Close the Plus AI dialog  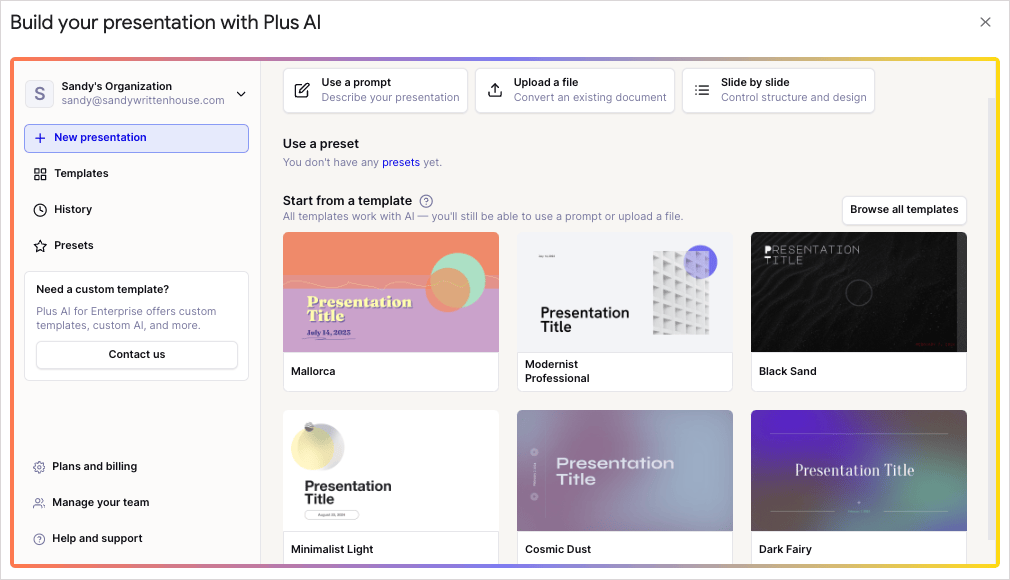click(986, 22)
